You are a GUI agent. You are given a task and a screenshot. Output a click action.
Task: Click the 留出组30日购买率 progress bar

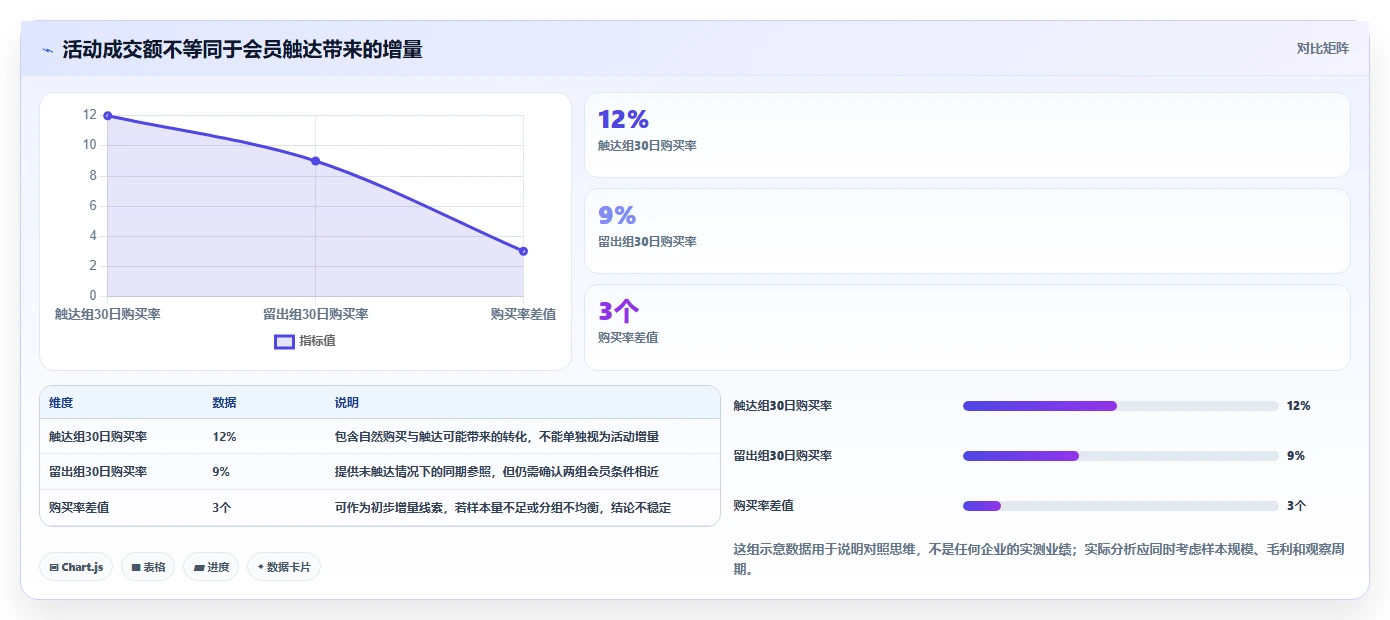pyautogui.click(x=1120, y=456)
